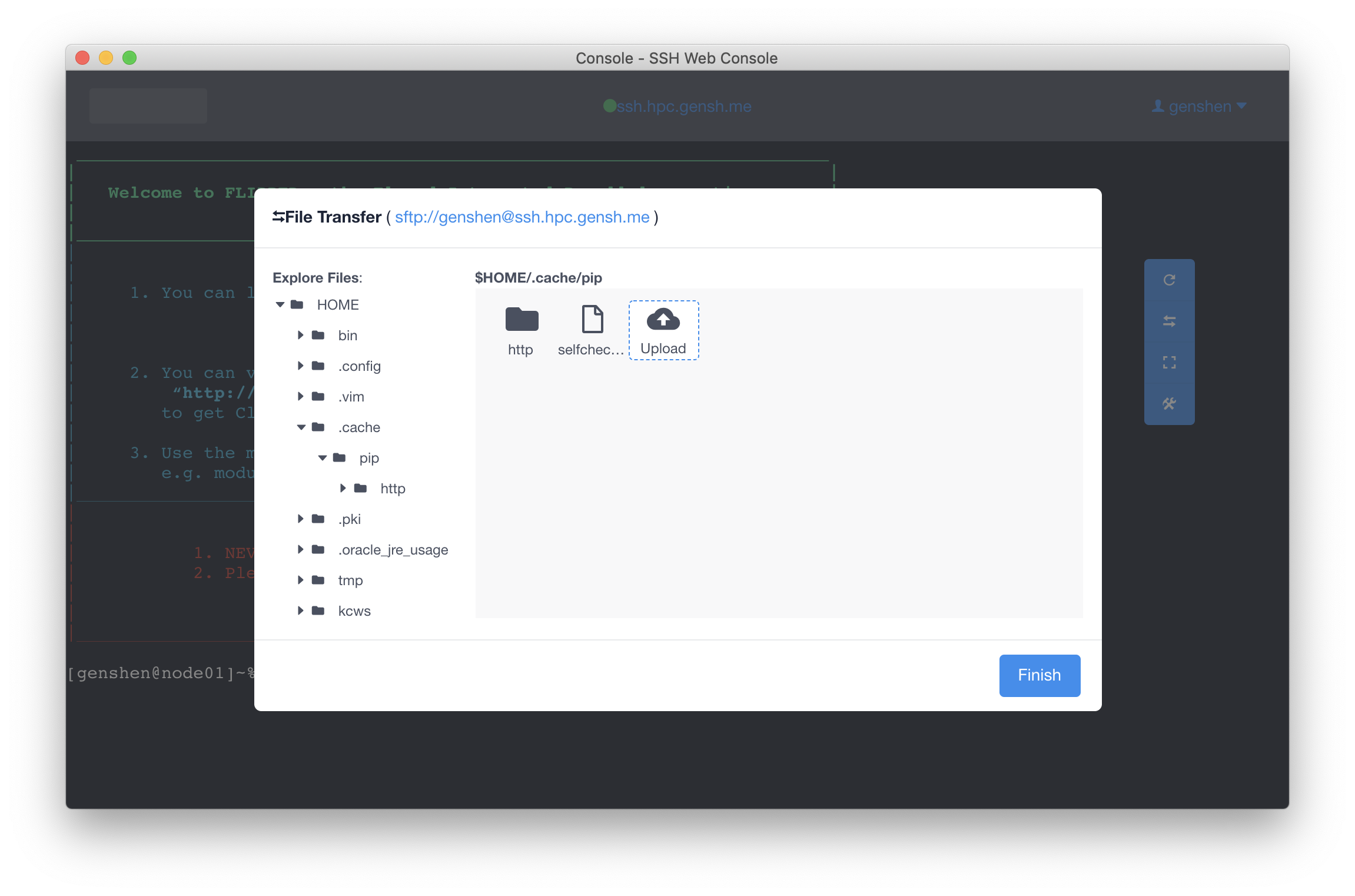Collapse the .cache folder arrow
Image resolution: width=1355 pixels, height=896 pixels.
coord(301,427)
